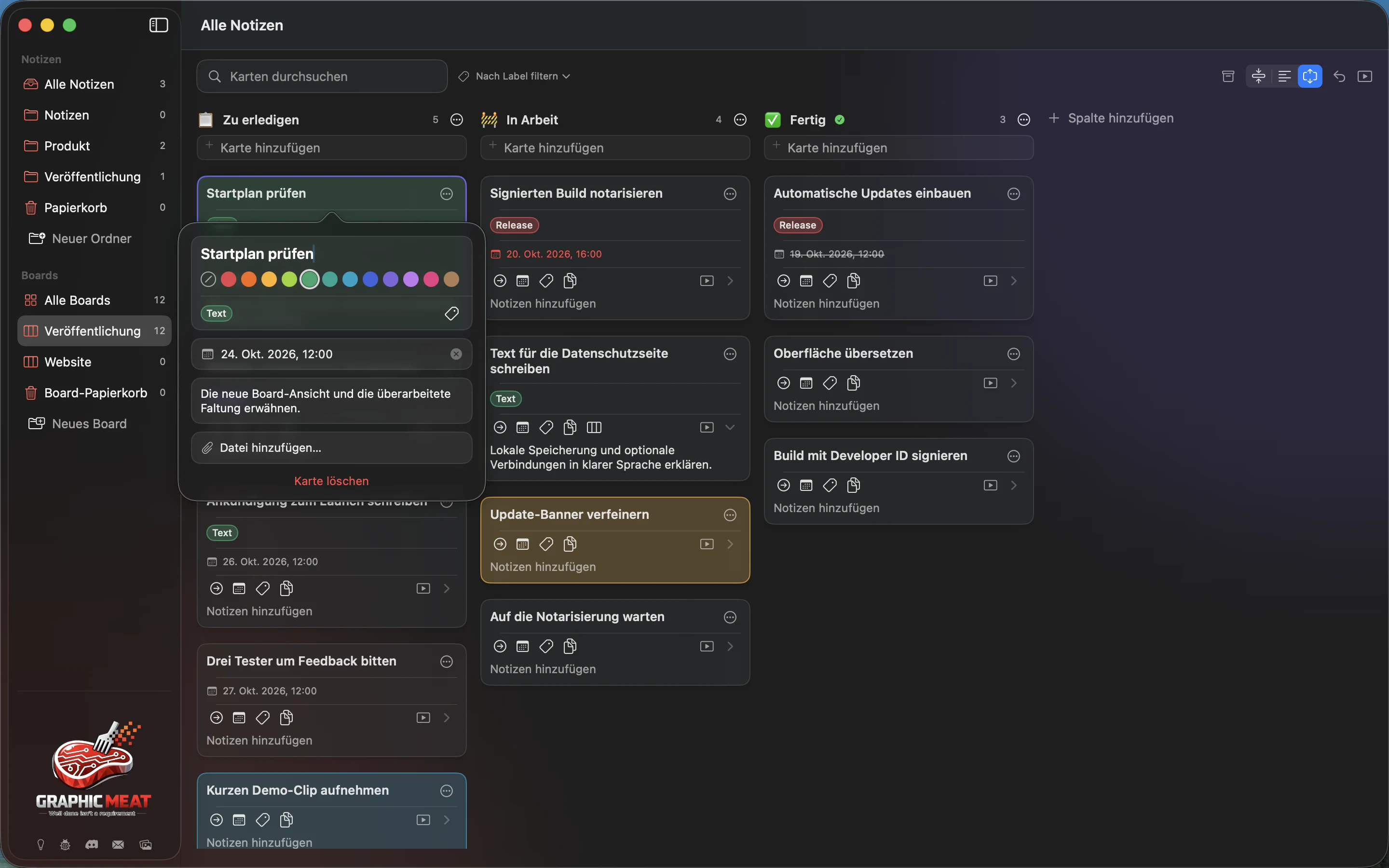
Task: Open more menu on Startplan prüfen card
Action: click(x=447, y=194)
